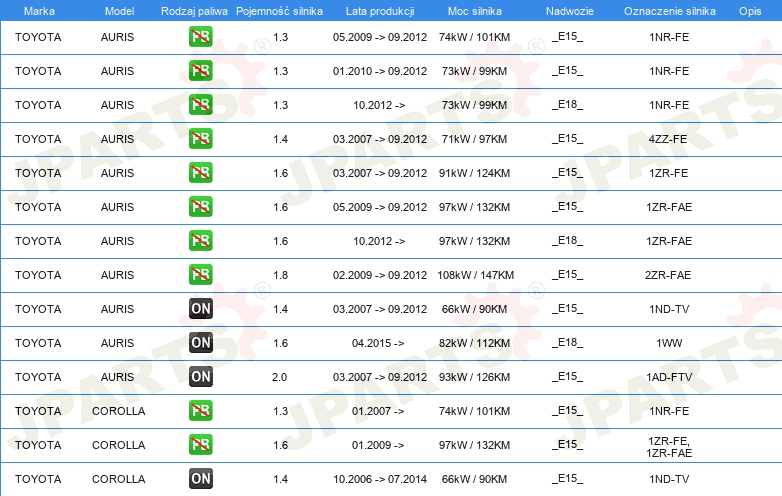The image size is (782, 496).
Task: Click the Rodzaj paliwa column header
Action: pyautogui.click(x=192, y=10)
